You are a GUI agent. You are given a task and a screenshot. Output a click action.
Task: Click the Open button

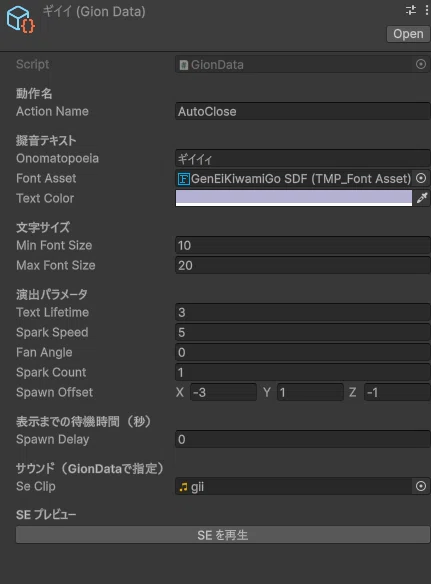408,34
